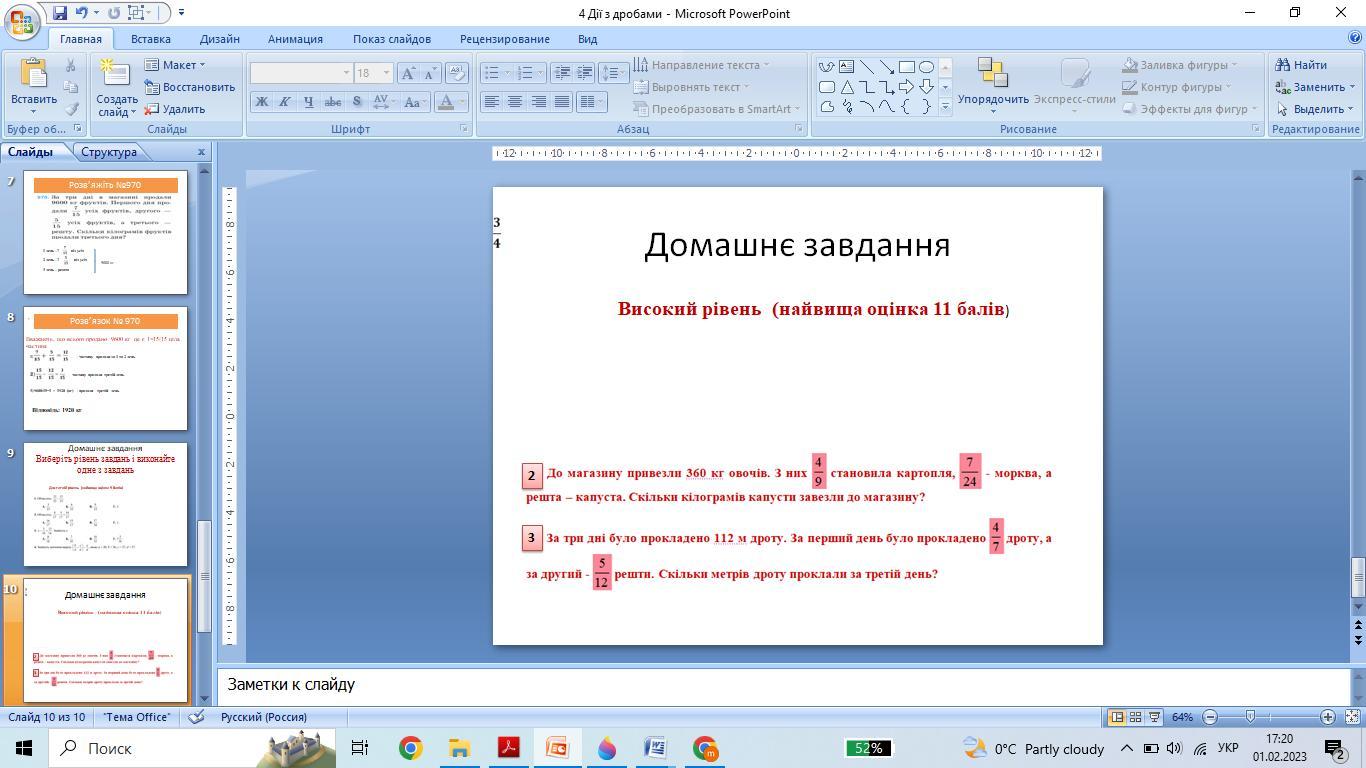
Task: Open the Макет layout dropdown
Action: [x=175, y=65]
